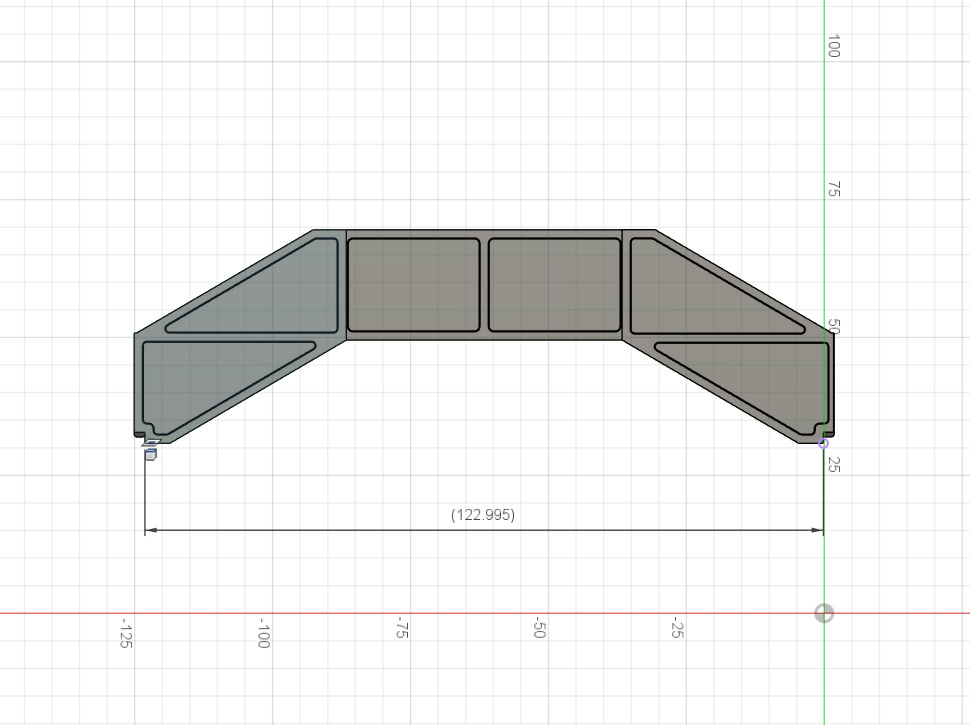
Task: Select the left rectangular pocket profile
Action: (x=414, y=285)
